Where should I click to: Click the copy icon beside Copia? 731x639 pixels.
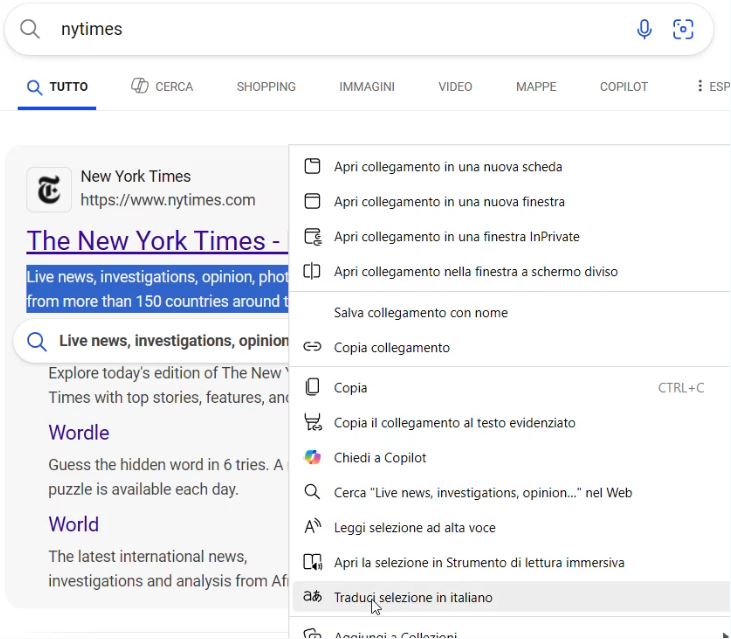pos(312,387)
